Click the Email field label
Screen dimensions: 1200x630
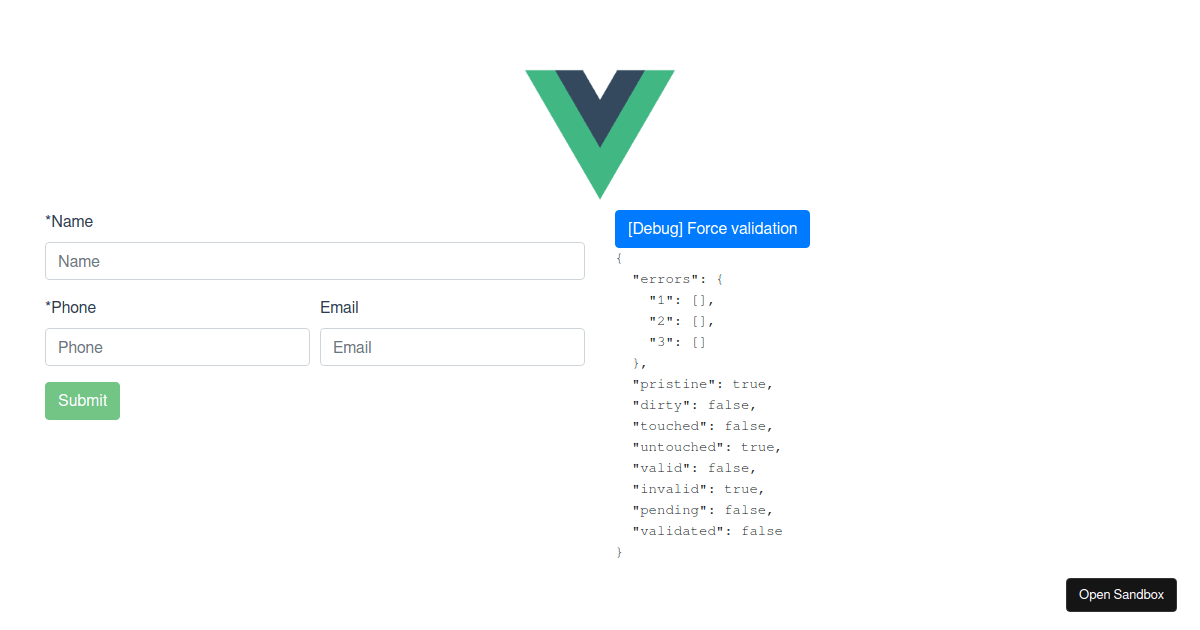point(339,307)
